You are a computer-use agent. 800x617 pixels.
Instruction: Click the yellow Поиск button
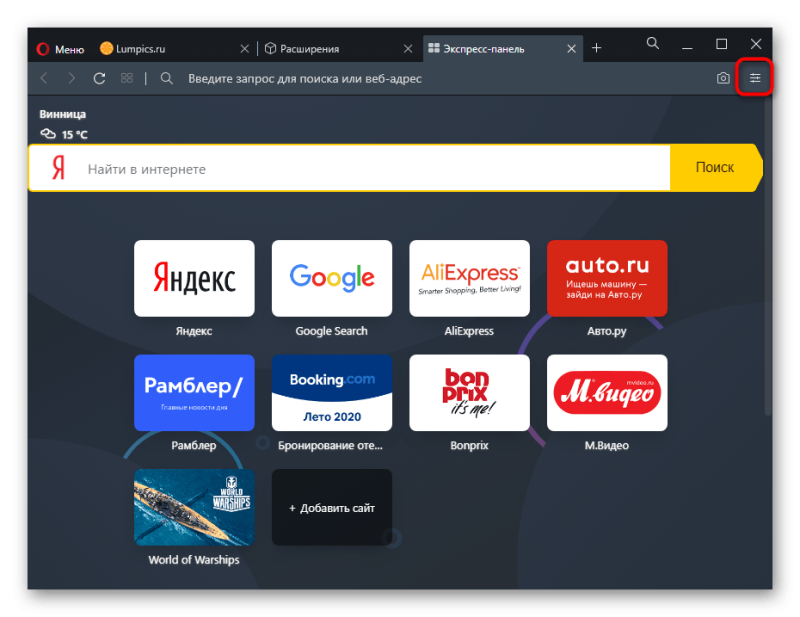coord(715,167)
